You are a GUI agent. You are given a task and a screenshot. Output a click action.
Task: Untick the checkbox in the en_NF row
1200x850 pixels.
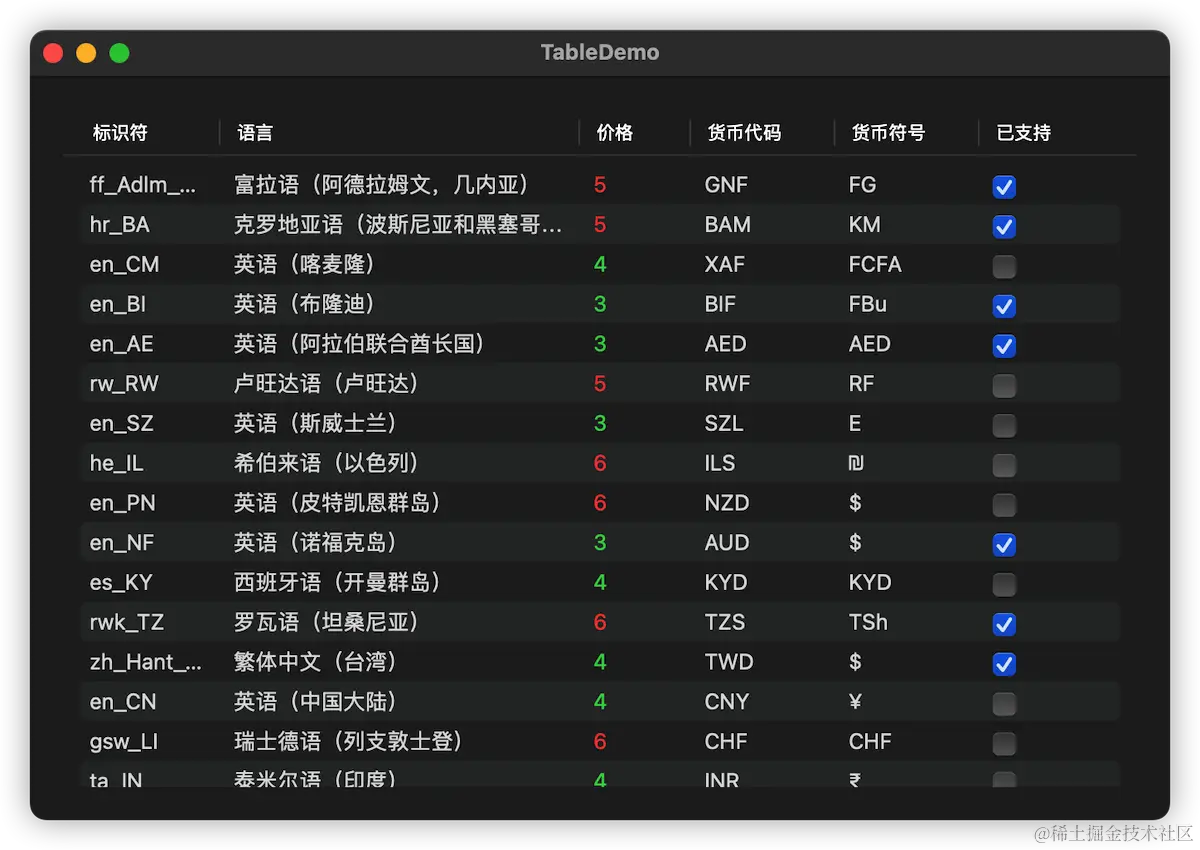click(1004, 545)
